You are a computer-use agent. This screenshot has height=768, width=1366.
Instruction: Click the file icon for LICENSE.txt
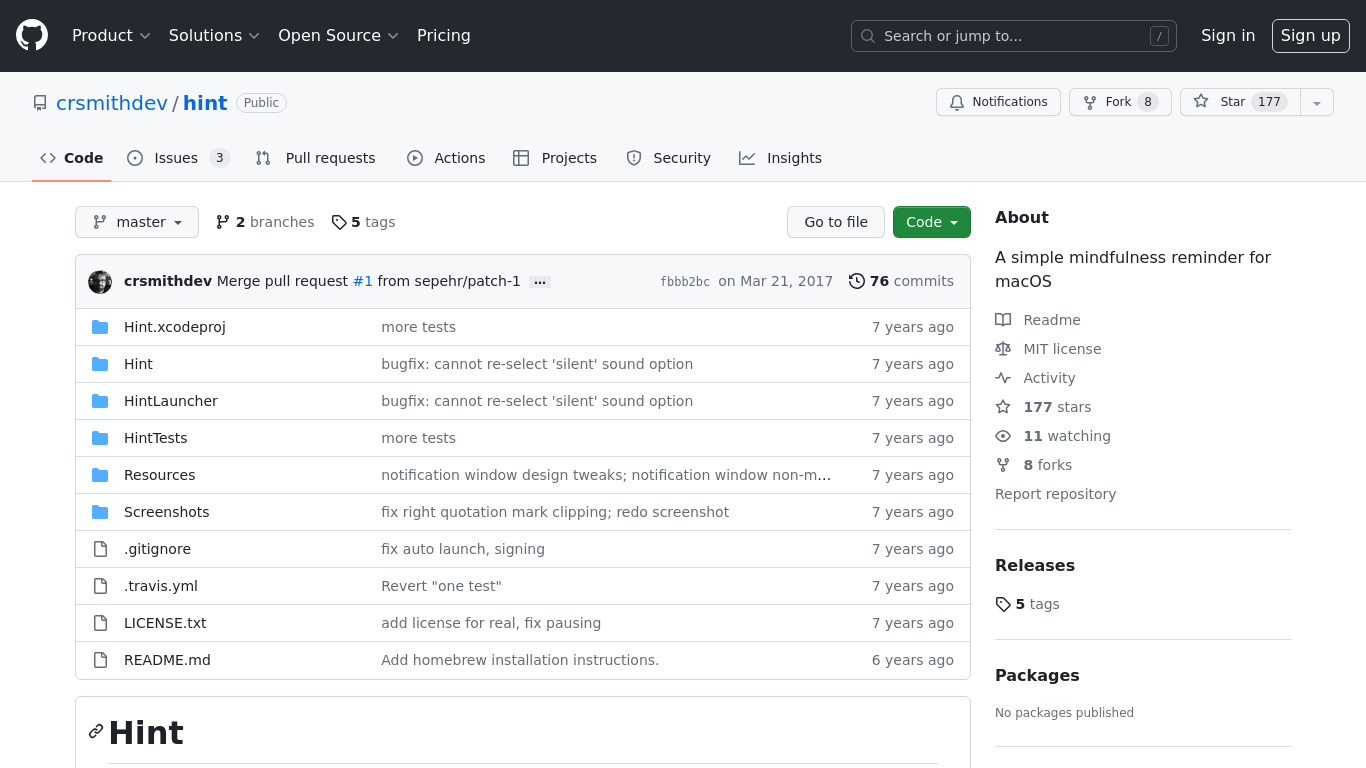(100, 623)
